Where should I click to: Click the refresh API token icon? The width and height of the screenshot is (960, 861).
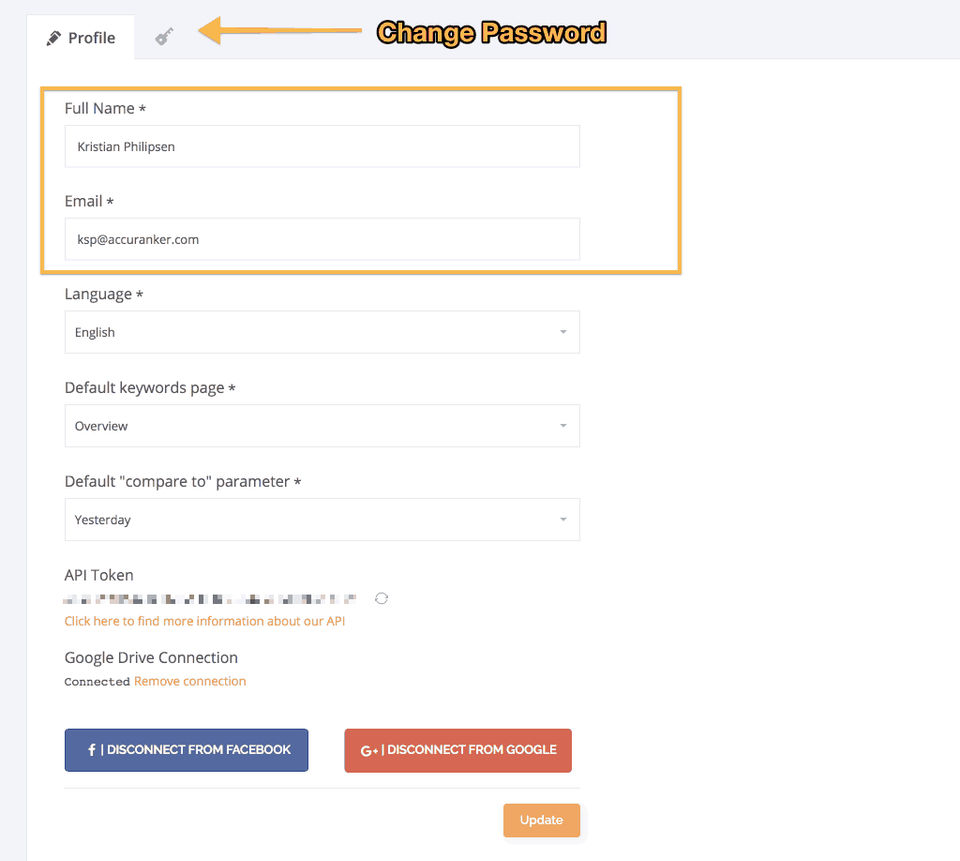point(381,598)
